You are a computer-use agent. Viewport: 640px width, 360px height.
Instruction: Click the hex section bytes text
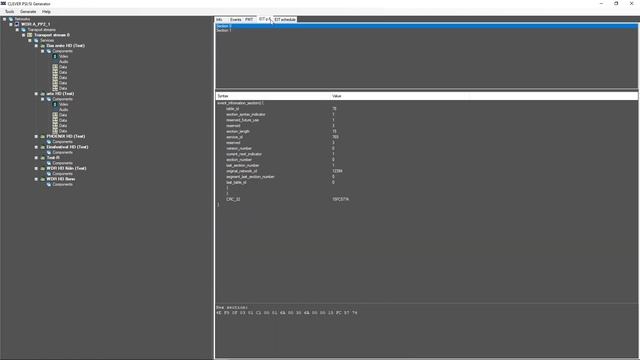[x=287, y=313]
